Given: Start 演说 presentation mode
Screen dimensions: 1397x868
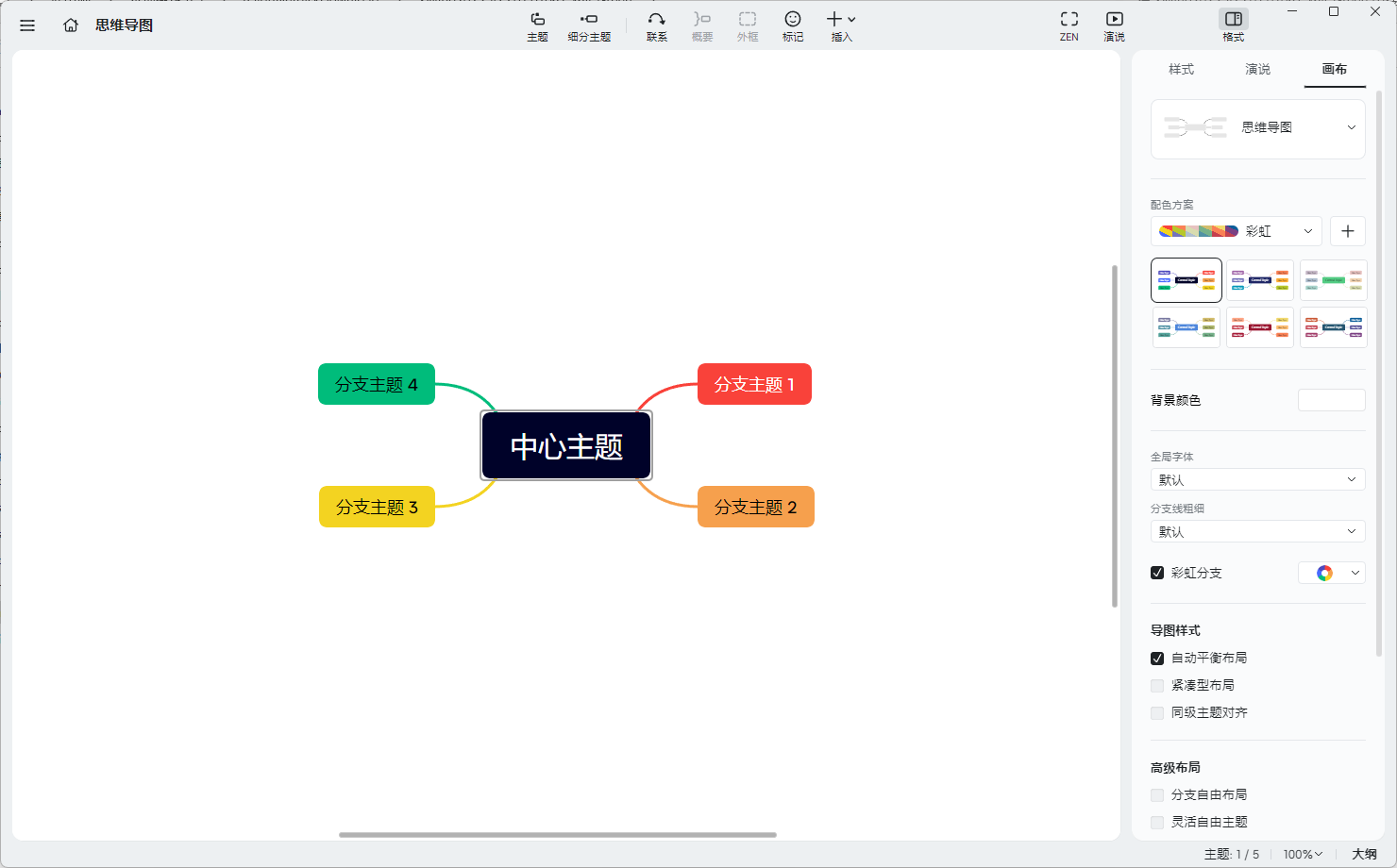Looking at the screenshot, I should click(1114, 25).
